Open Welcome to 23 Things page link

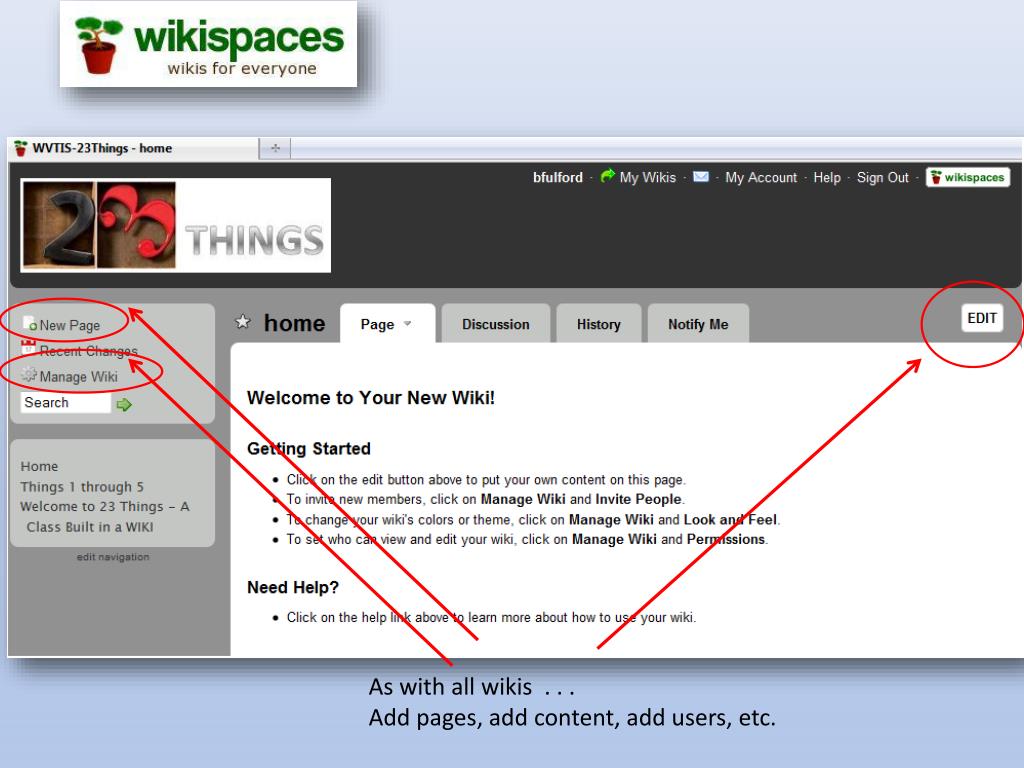coord(104,517)
